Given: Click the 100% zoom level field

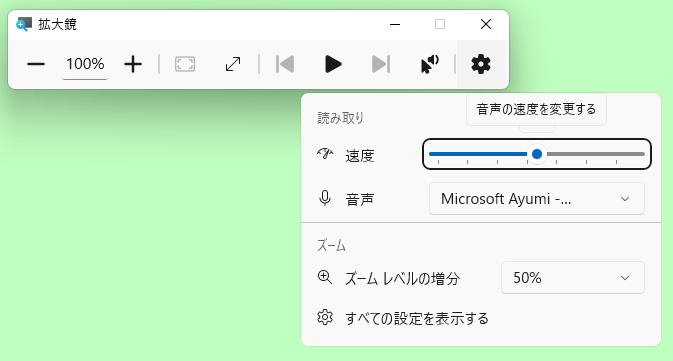Looking at the screenshot, I should pyautogui.click(x=85, y=64).
